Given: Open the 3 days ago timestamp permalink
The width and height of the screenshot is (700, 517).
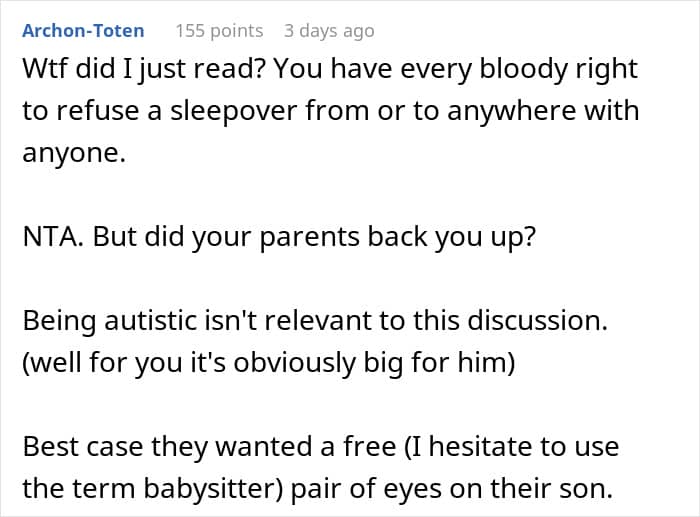Looking at the screenshot, I should (x=329, y=31).
